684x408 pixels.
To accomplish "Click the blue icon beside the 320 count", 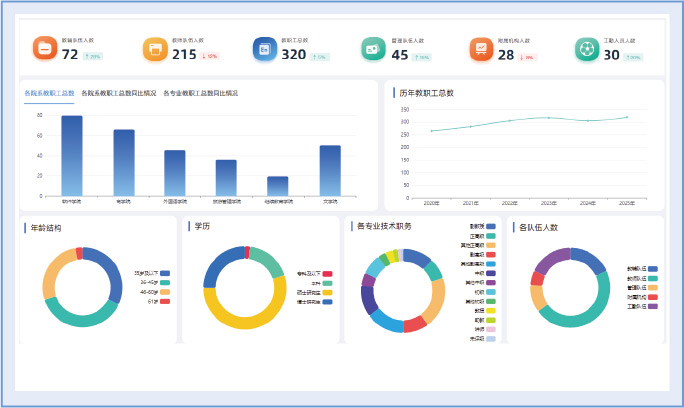I will tap(264, 48).
